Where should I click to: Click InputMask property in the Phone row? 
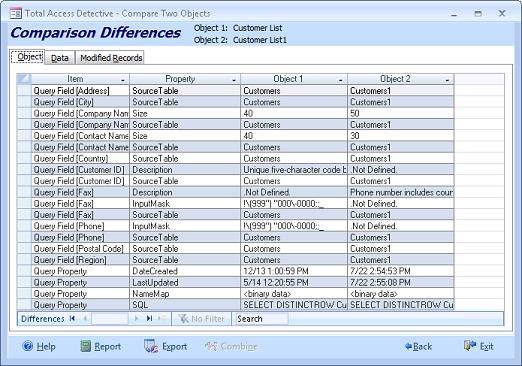coord(185,226)
